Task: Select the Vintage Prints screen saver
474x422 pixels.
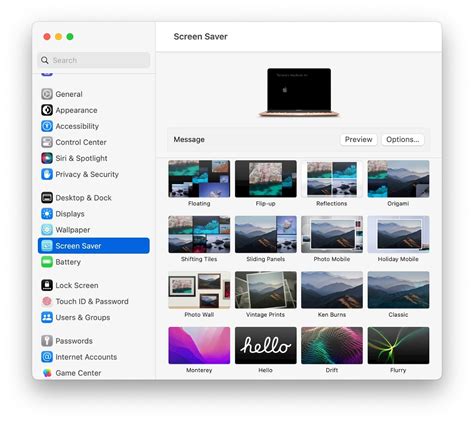Action: tap(266, 290)
